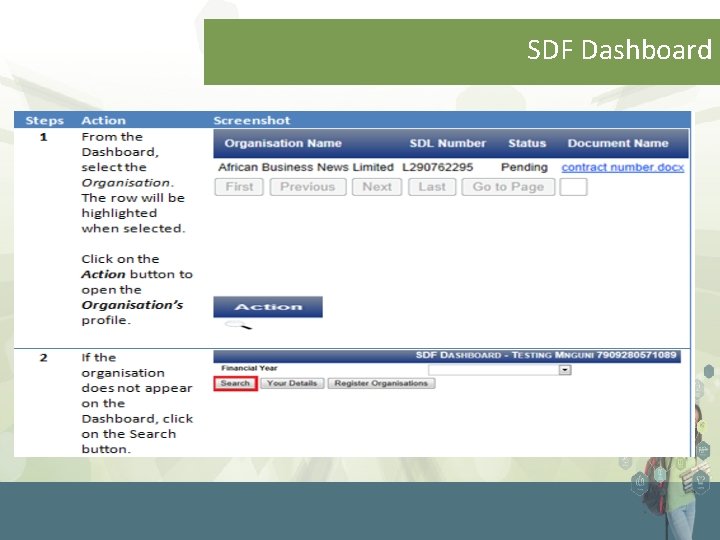Click the SDF Dashboard - Testing Mnguni header bar
720x540 pixels.
(447, 356)
